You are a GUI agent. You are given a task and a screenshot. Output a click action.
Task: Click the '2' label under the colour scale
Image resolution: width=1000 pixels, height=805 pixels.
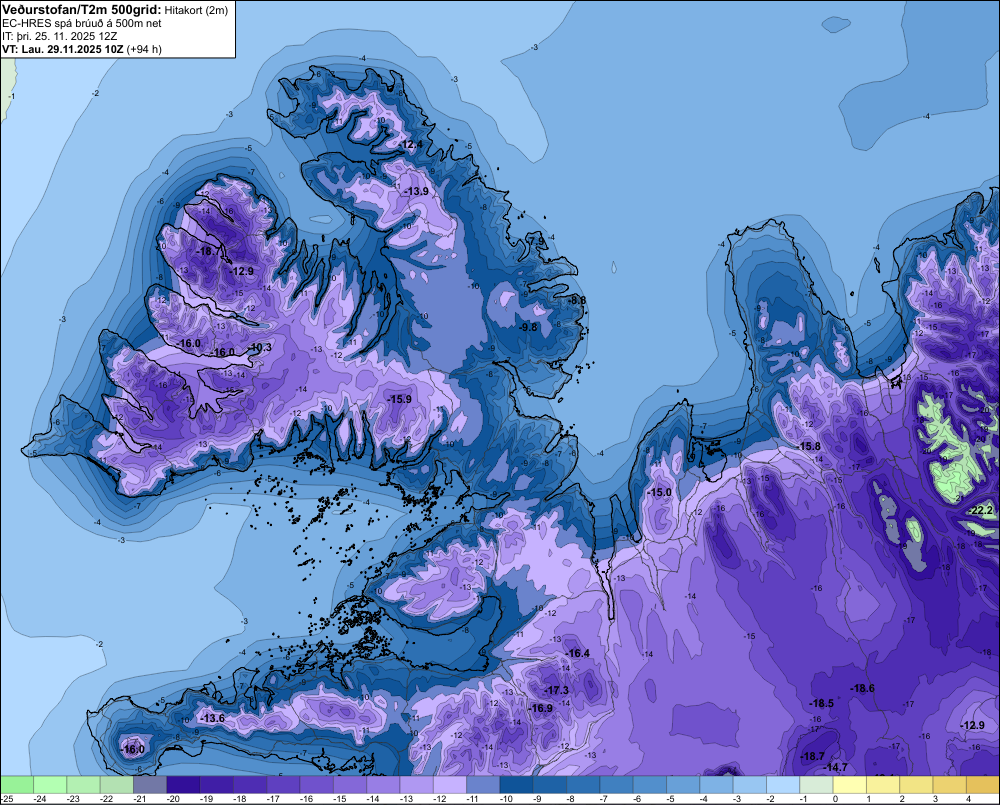click(x=902, y=799)
